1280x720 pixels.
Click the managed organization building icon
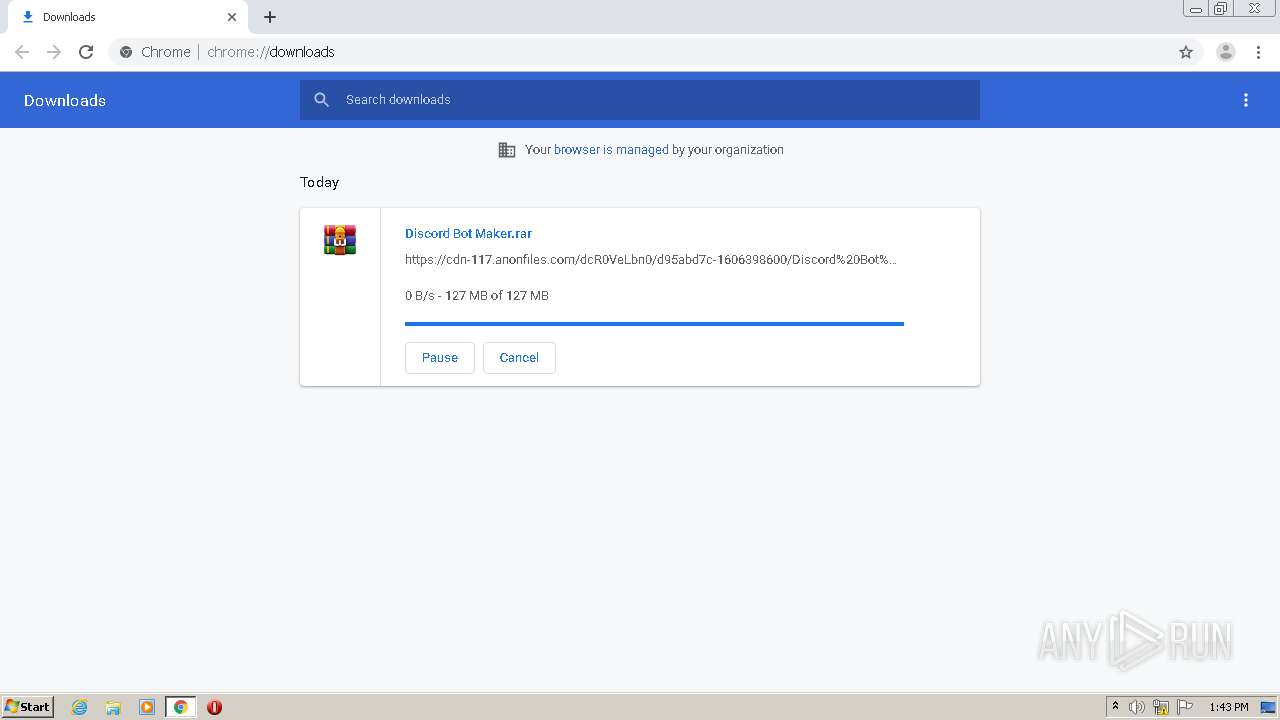coord(507,150)
